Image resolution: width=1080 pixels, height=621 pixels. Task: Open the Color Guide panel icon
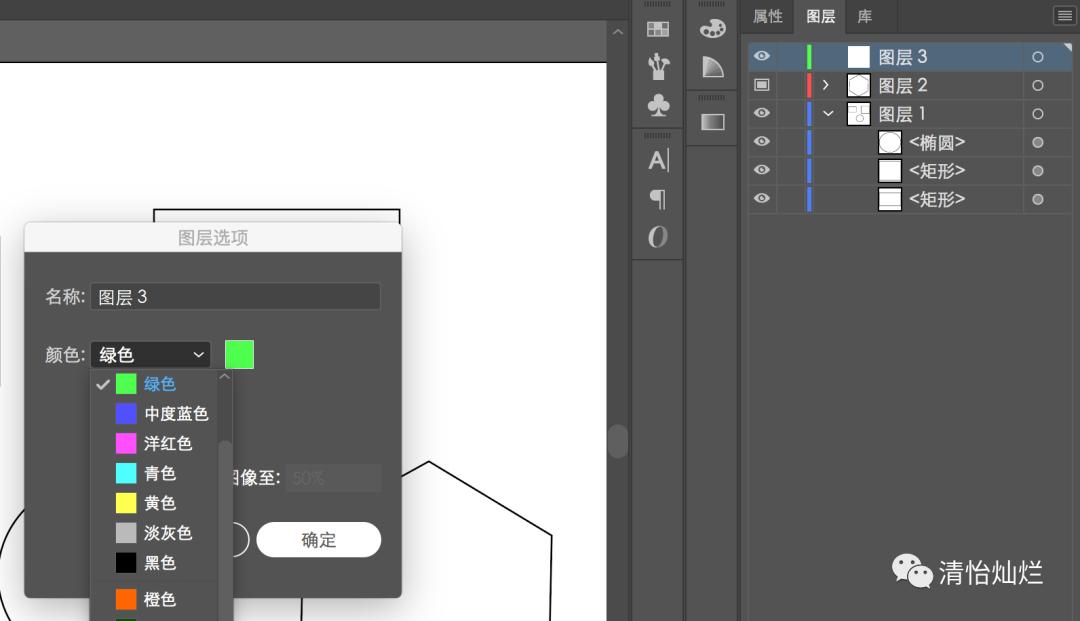click(x=712, y=67)
